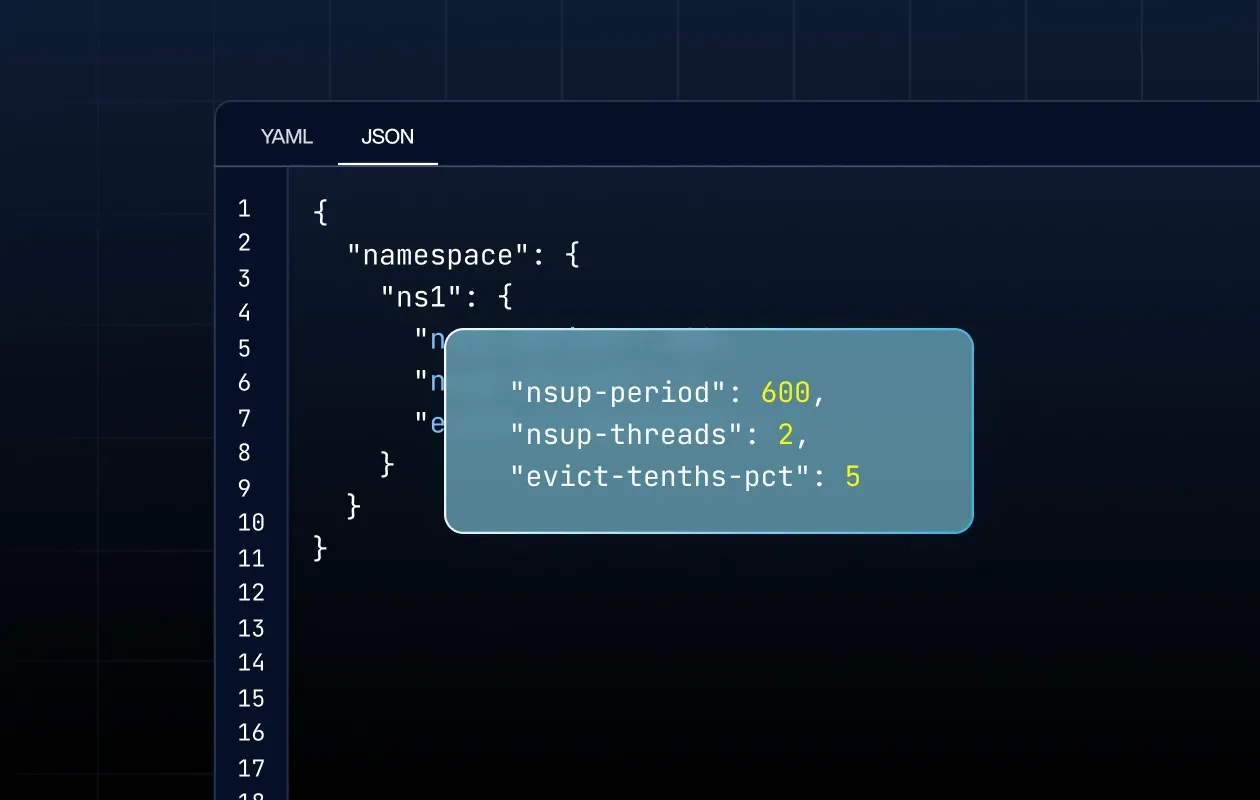The image size is (1260, 800).
Task: Click the "nsup-period" key in highlighted popup
Action: pyautogui.click(x=617, y=393)
